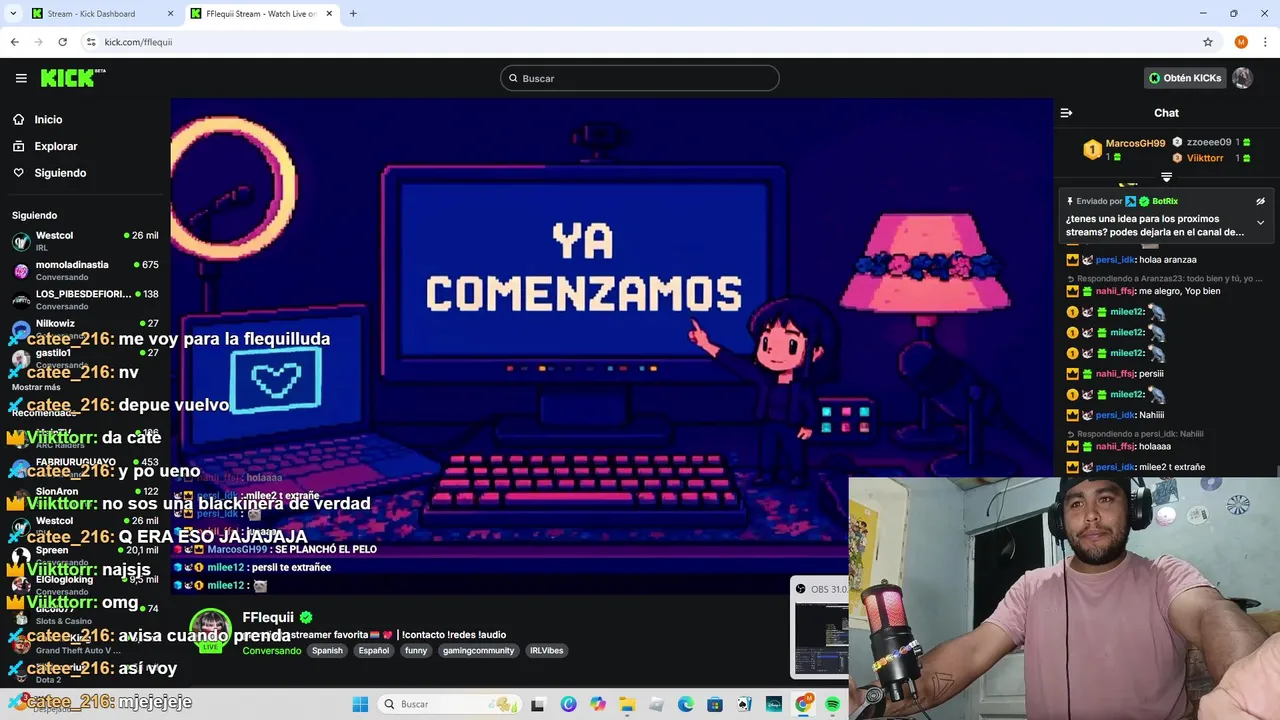Viewport: 1280px width, 720px height.
Task: Launch Copilot from the taskbar
Action: (x=598, y=704)
